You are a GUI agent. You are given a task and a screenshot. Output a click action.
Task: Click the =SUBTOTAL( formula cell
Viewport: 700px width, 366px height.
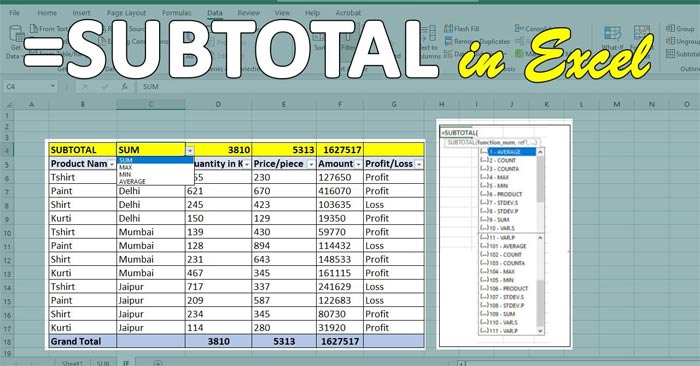(x=459, y=133)
